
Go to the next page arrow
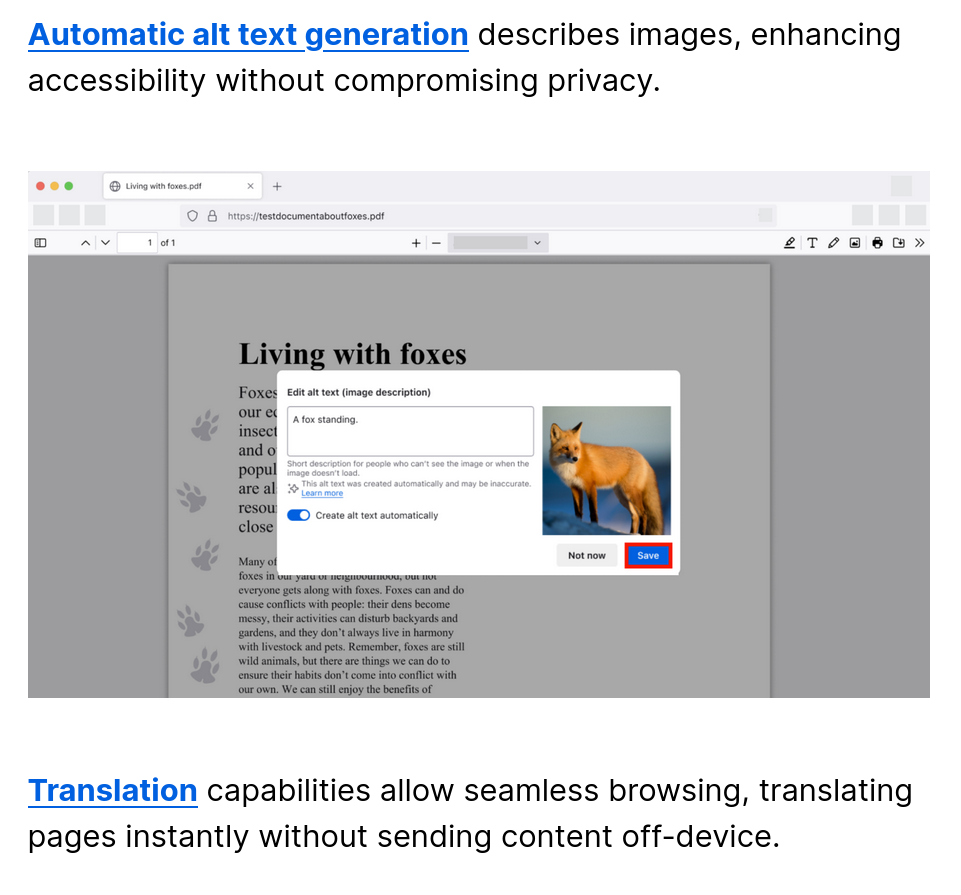(x=105, y=243)
